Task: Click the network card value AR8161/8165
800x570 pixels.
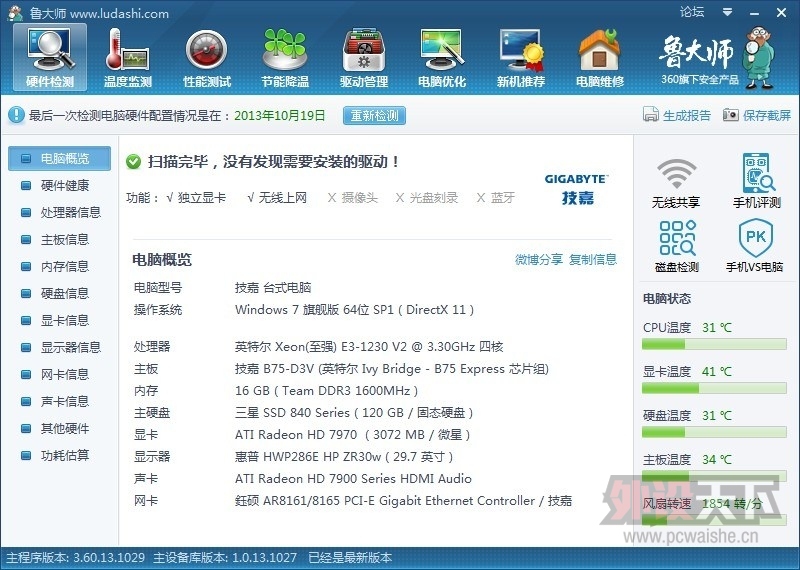Action: 403,500
